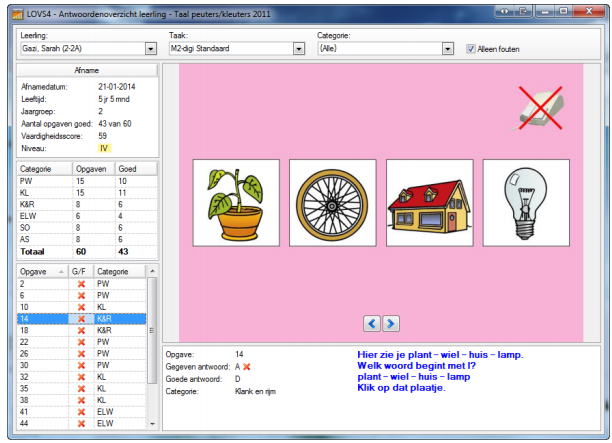The image size is (612, 443).
Task: Open the Categorie dropdown
Action: 448,49
